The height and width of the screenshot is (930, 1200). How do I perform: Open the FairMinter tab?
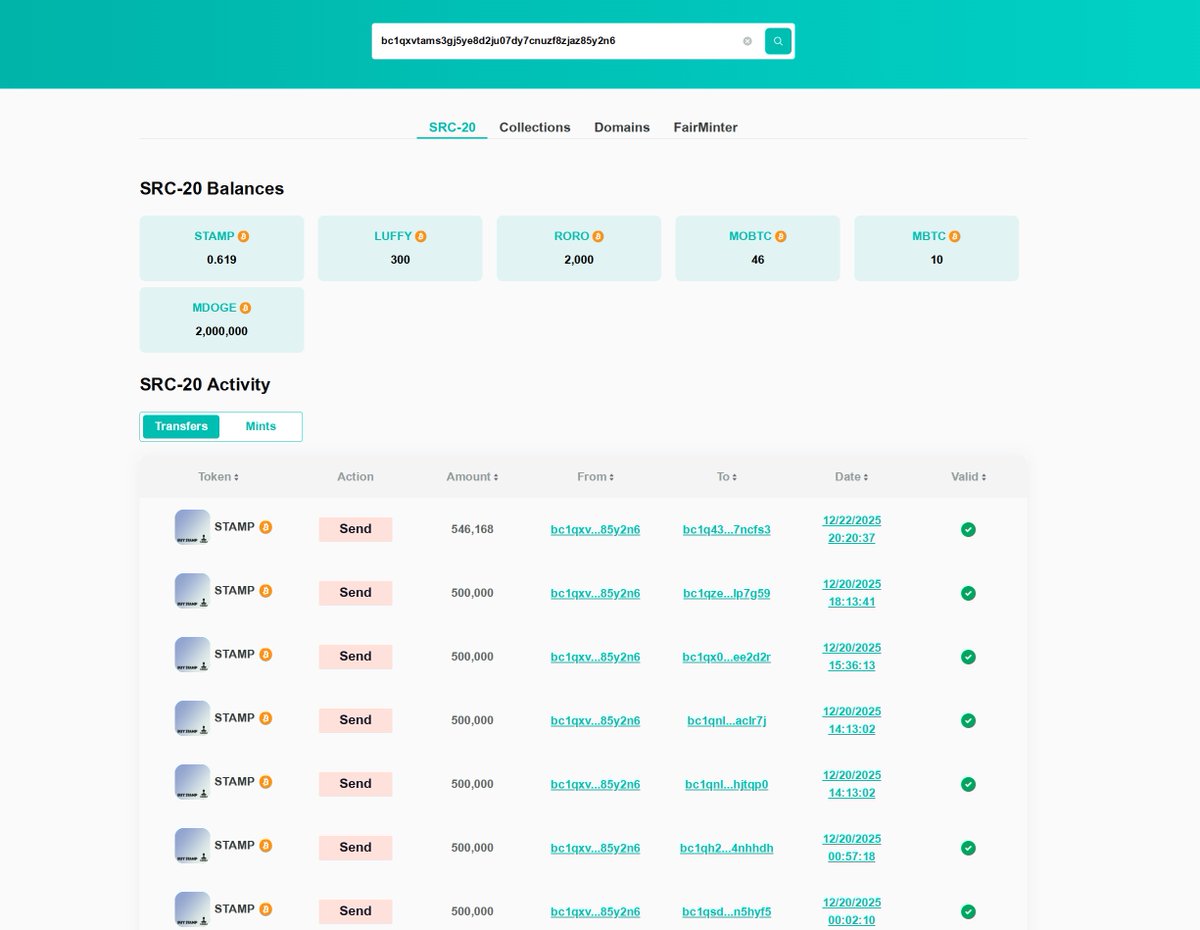coord(706,127)
